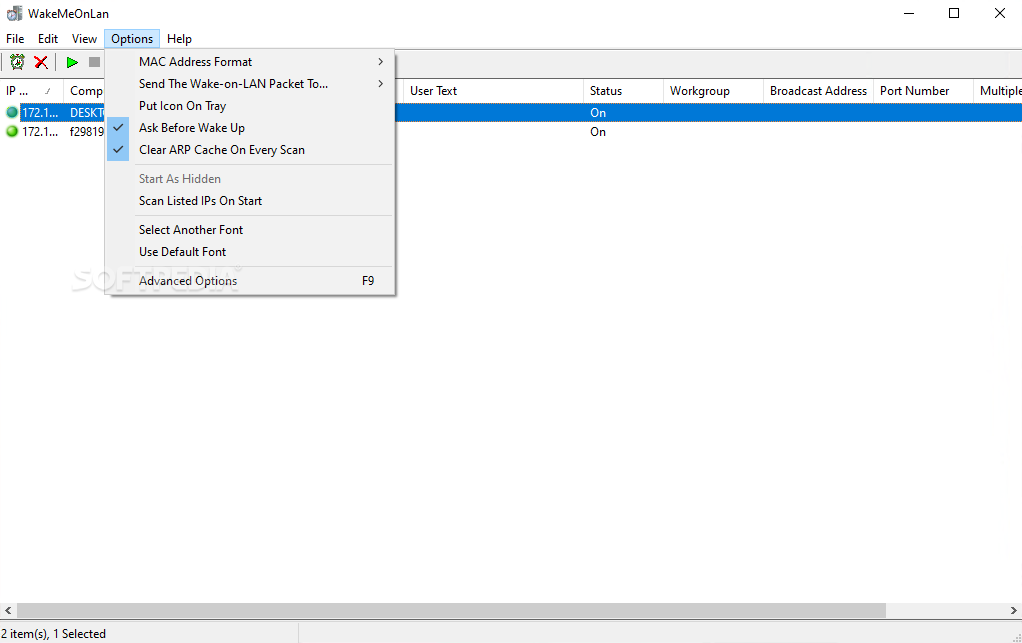Viewport: 1022px width, 643px height.
Task: Click the horizontal scrollbar right arrow
Action: (1014, 610)
